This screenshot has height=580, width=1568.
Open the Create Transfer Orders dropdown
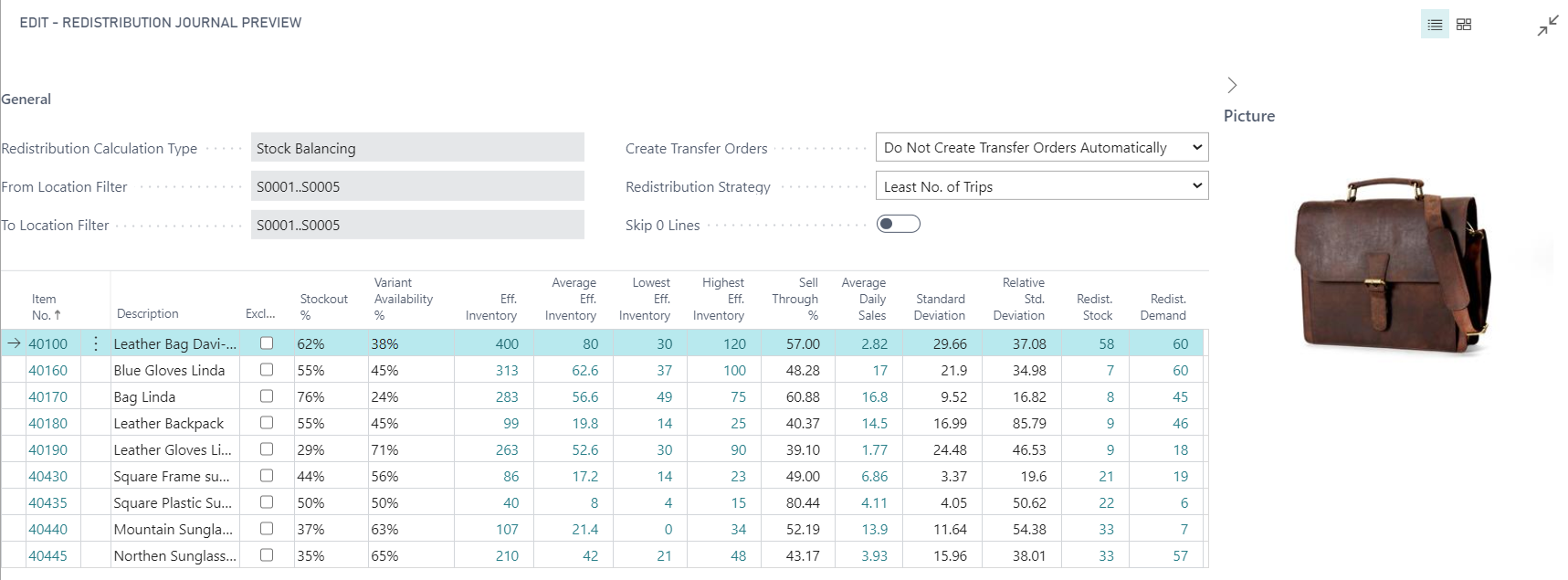1041,148
